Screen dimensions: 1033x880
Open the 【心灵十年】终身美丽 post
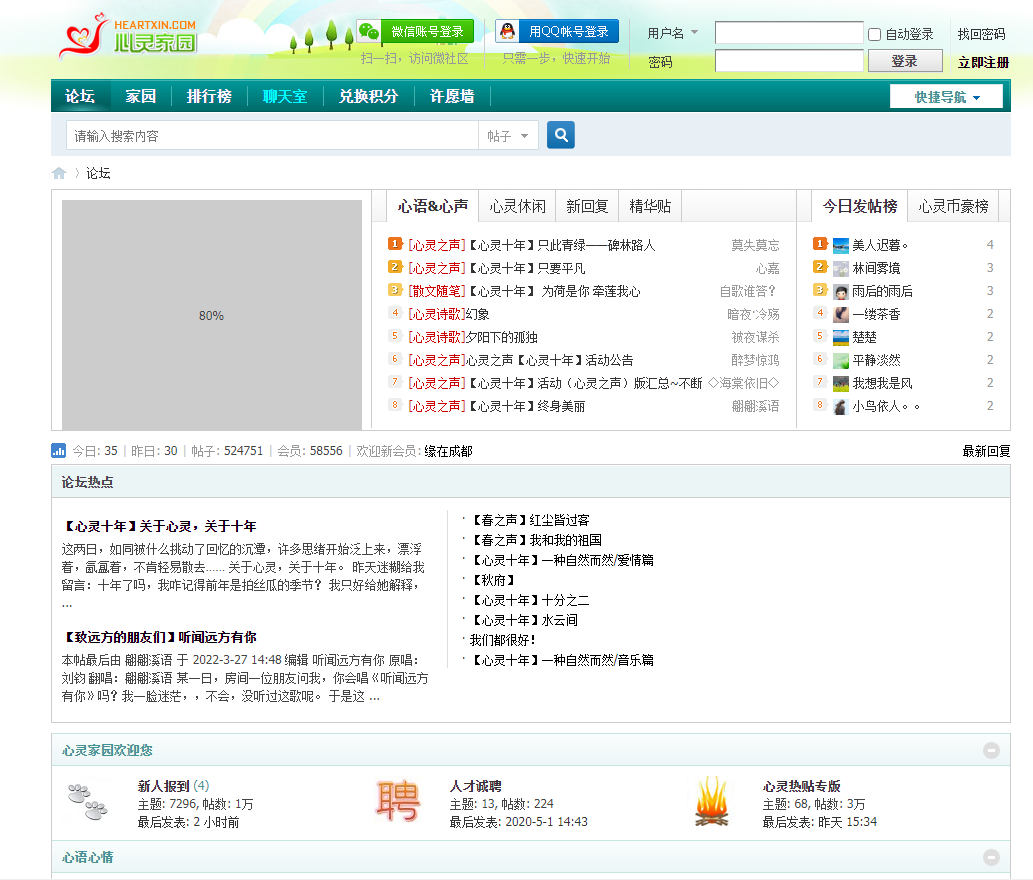coord(526,407)
